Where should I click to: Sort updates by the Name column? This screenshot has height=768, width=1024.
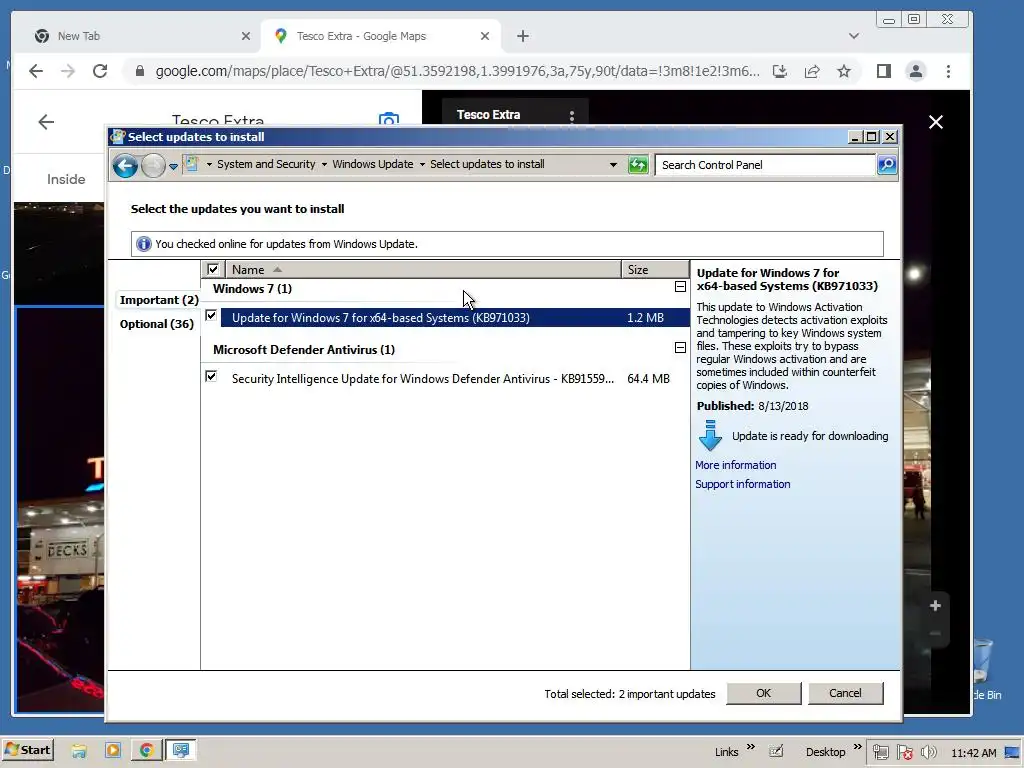point(423,269)
